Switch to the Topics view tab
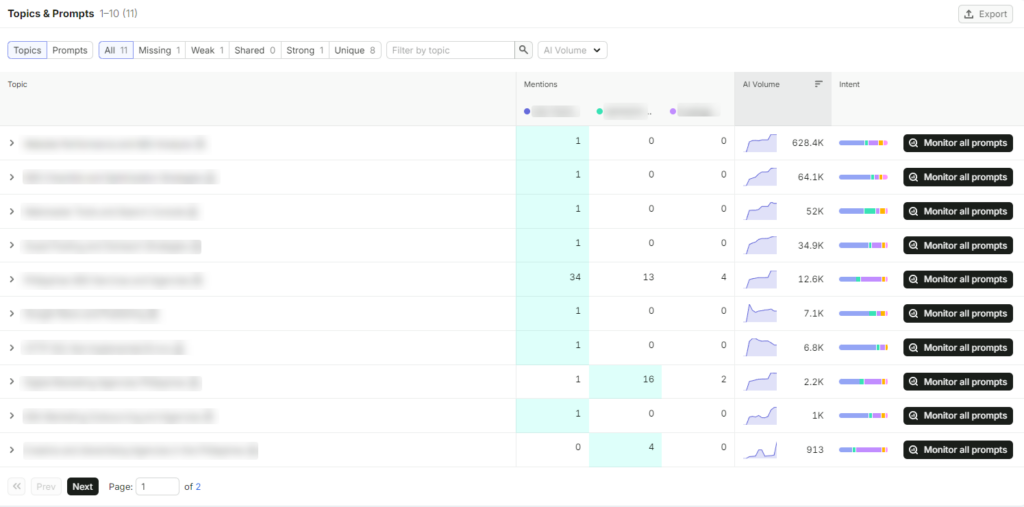This screenshot has width=1024, height=507. tap(27, 50)
